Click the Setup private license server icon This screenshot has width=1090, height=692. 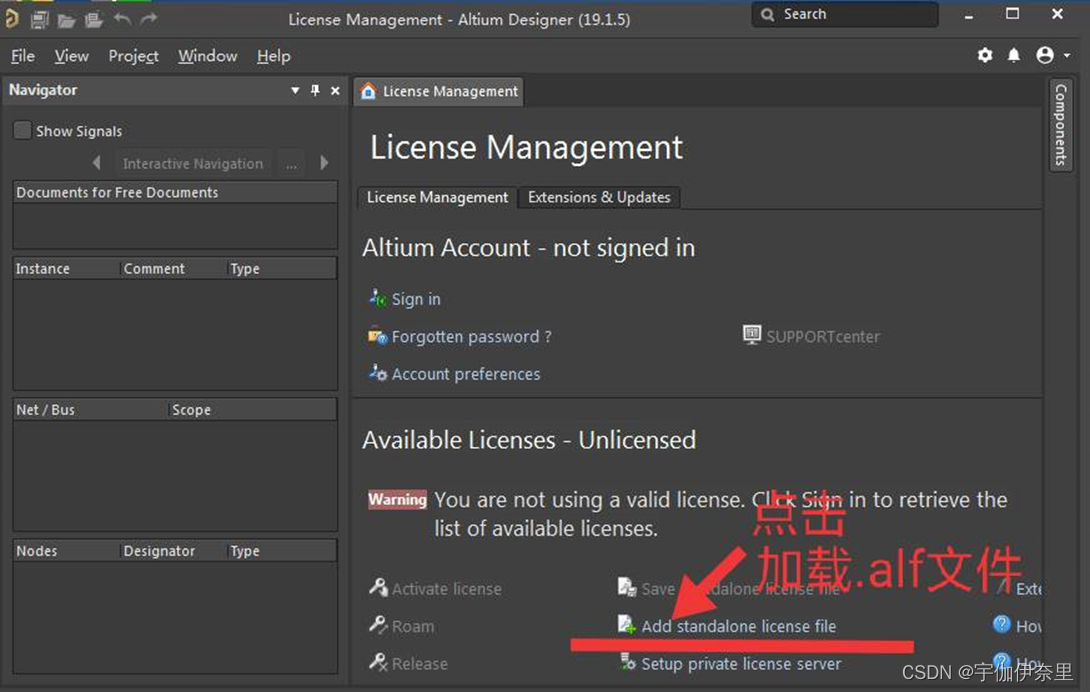(x=628, y=662)
